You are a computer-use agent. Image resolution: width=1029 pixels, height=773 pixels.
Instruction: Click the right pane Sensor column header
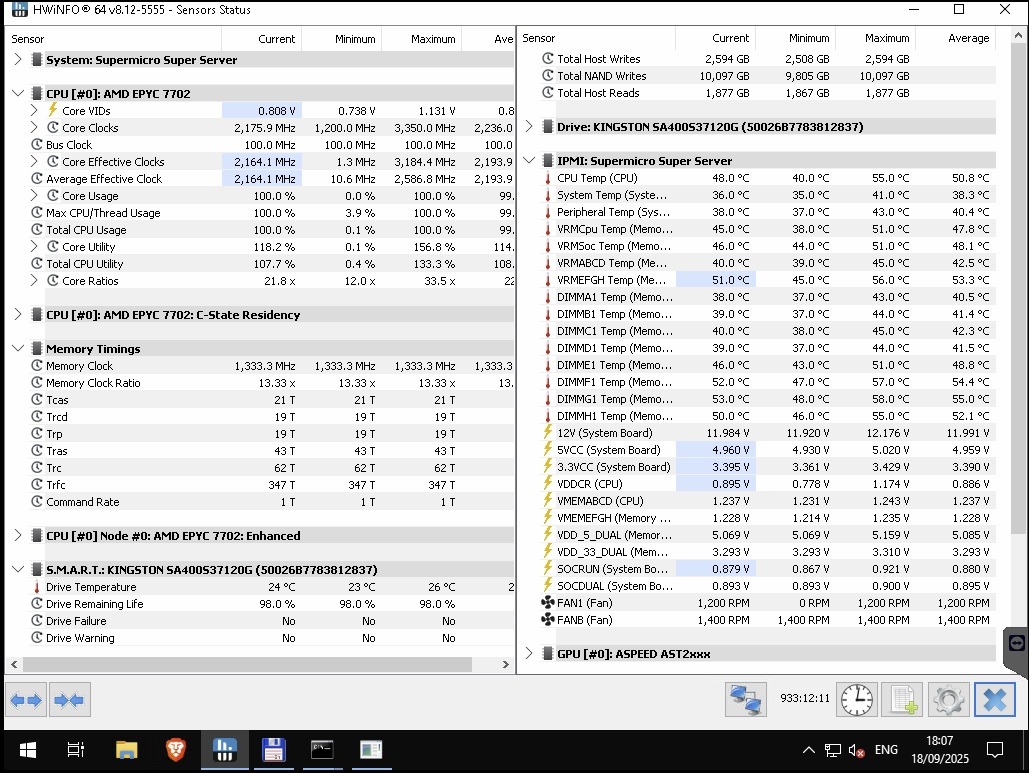(596, 38)
